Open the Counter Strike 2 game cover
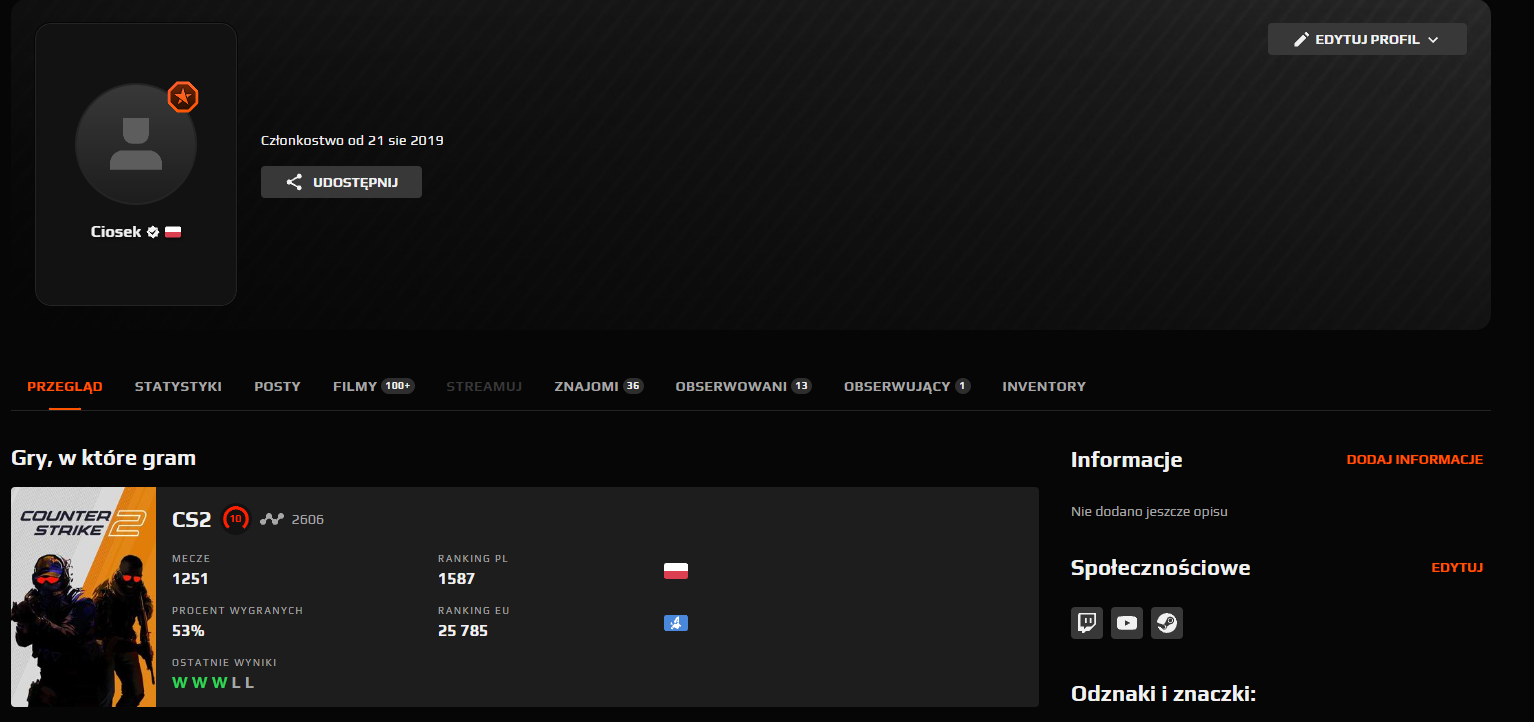 click(x=84, y=597)
